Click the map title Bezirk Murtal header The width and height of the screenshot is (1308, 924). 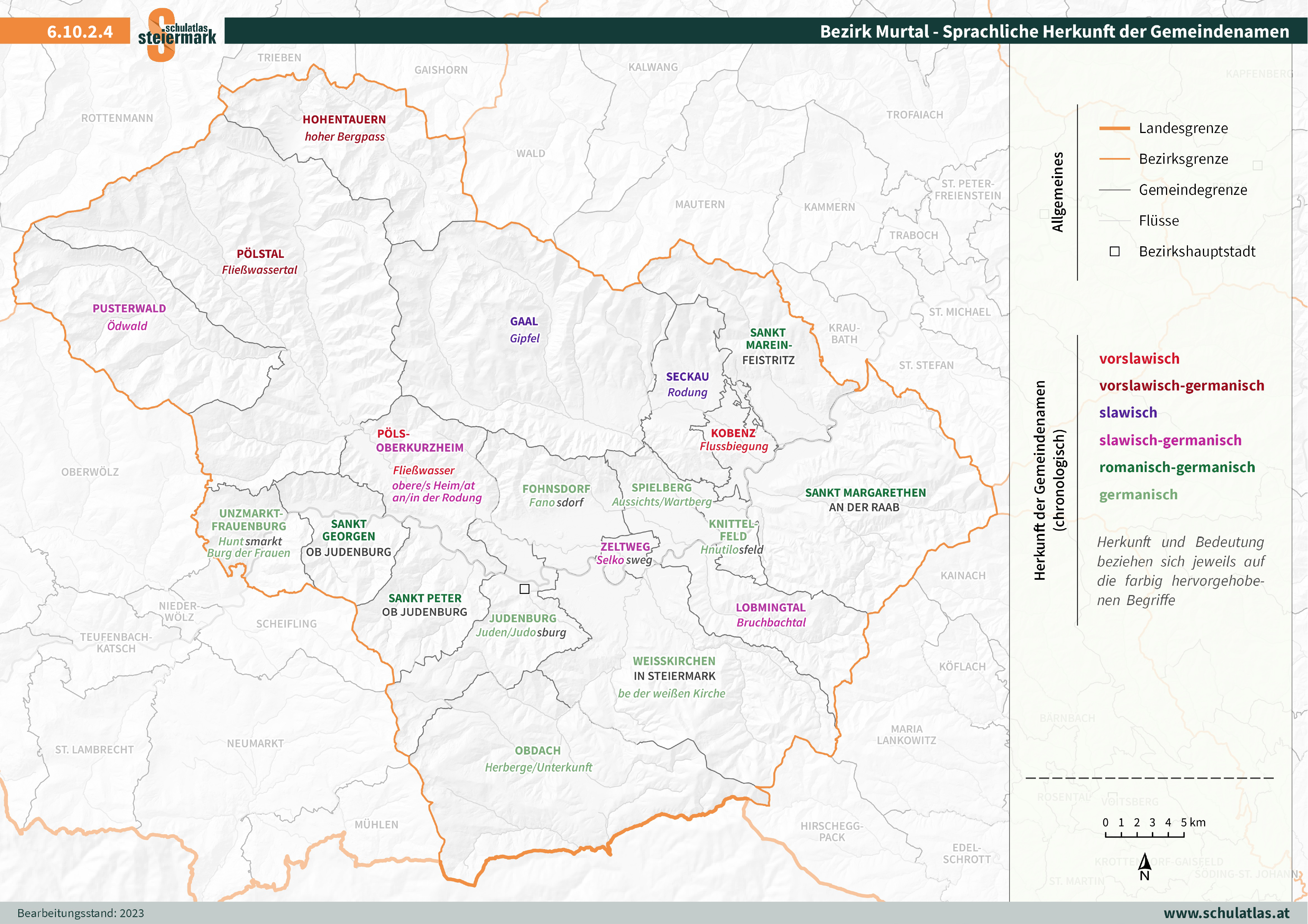pyautogui.click(x=1054, y=31)
